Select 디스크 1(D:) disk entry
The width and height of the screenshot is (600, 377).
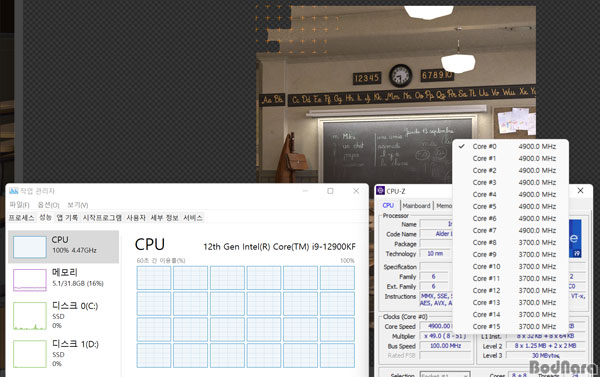pos(64,353)
